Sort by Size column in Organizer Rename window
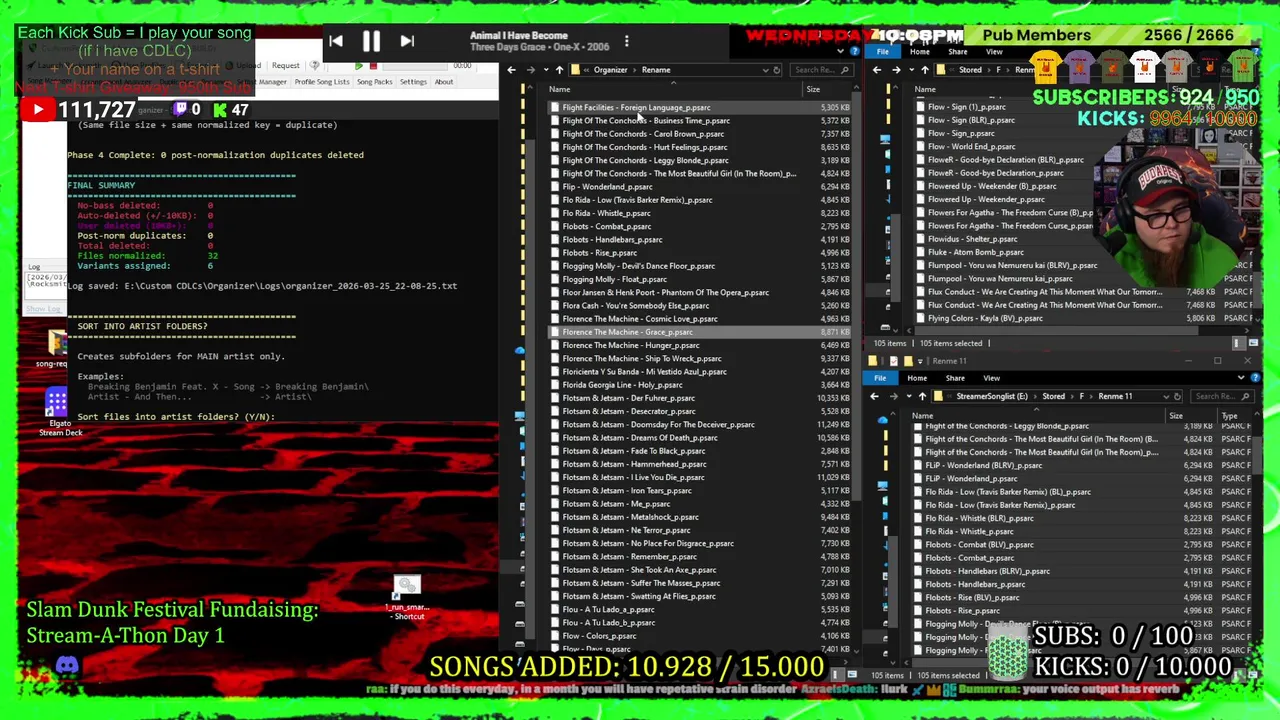This screenshot has width=1280, height=720. click(813, 89)
